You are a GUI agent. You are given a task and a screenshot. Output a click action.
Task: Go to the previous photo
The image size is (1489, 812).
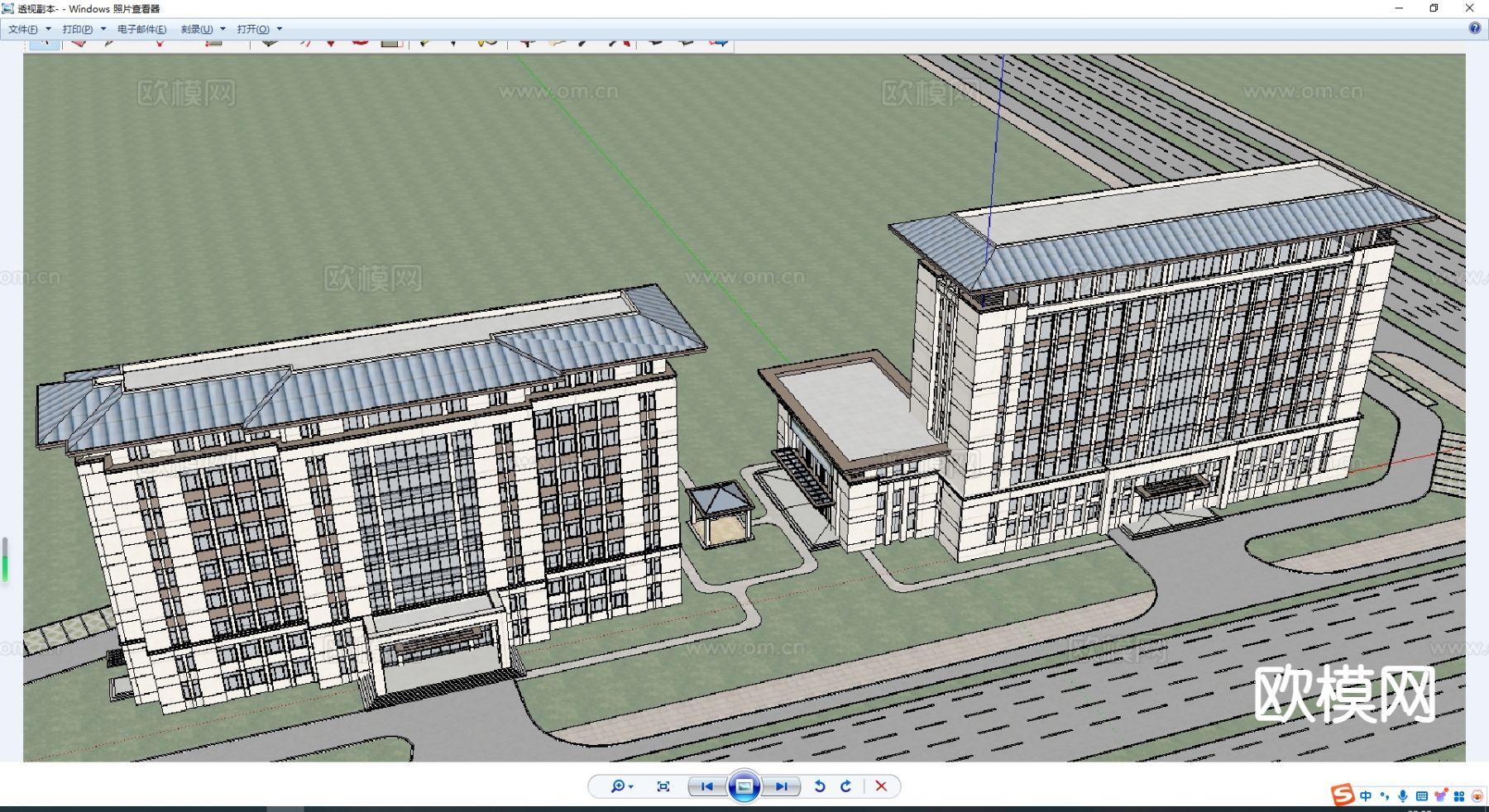[706, 786]
